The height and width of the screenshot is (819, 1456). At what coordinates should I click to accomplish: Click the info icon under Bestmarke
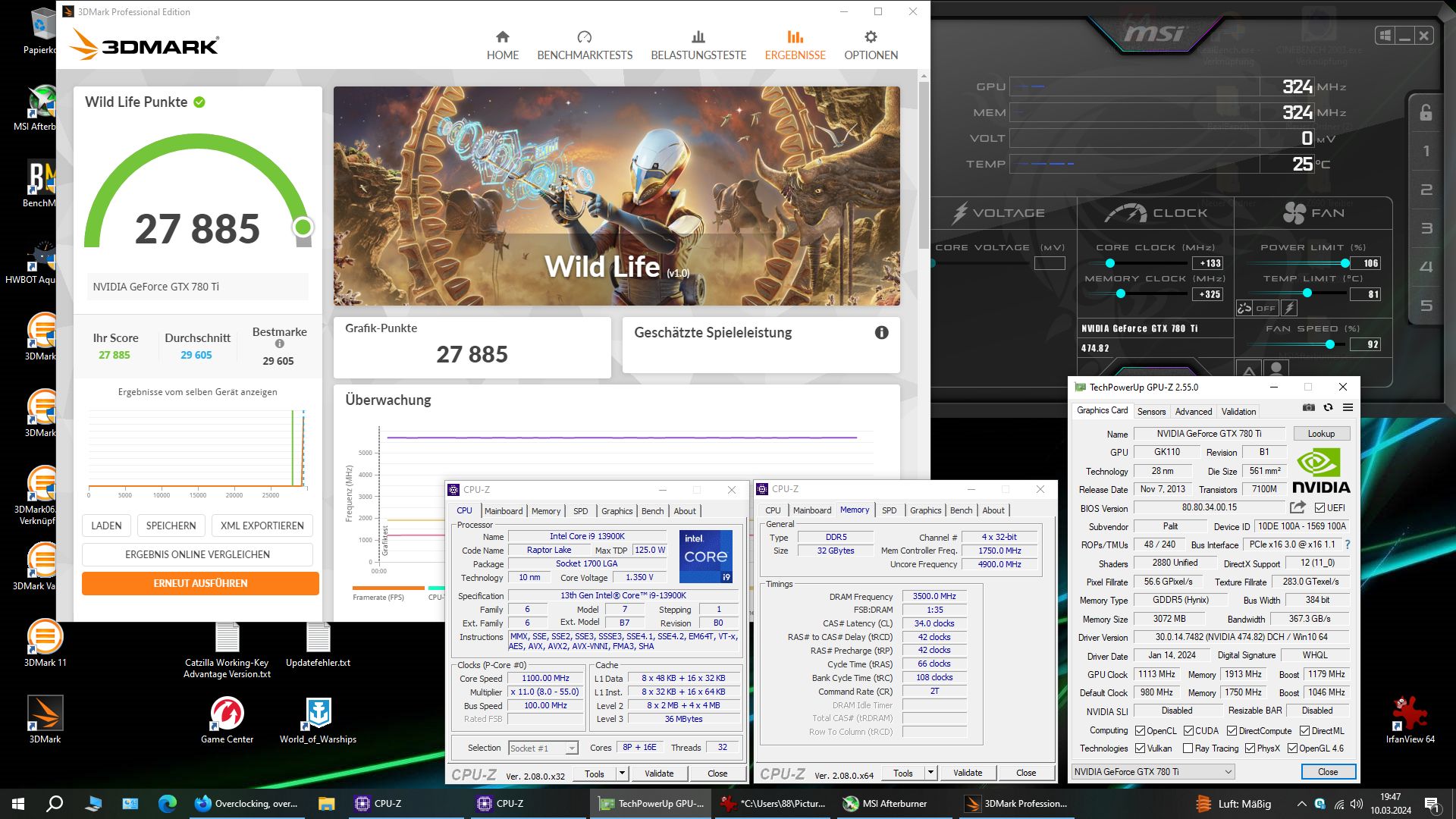(279, 344)
